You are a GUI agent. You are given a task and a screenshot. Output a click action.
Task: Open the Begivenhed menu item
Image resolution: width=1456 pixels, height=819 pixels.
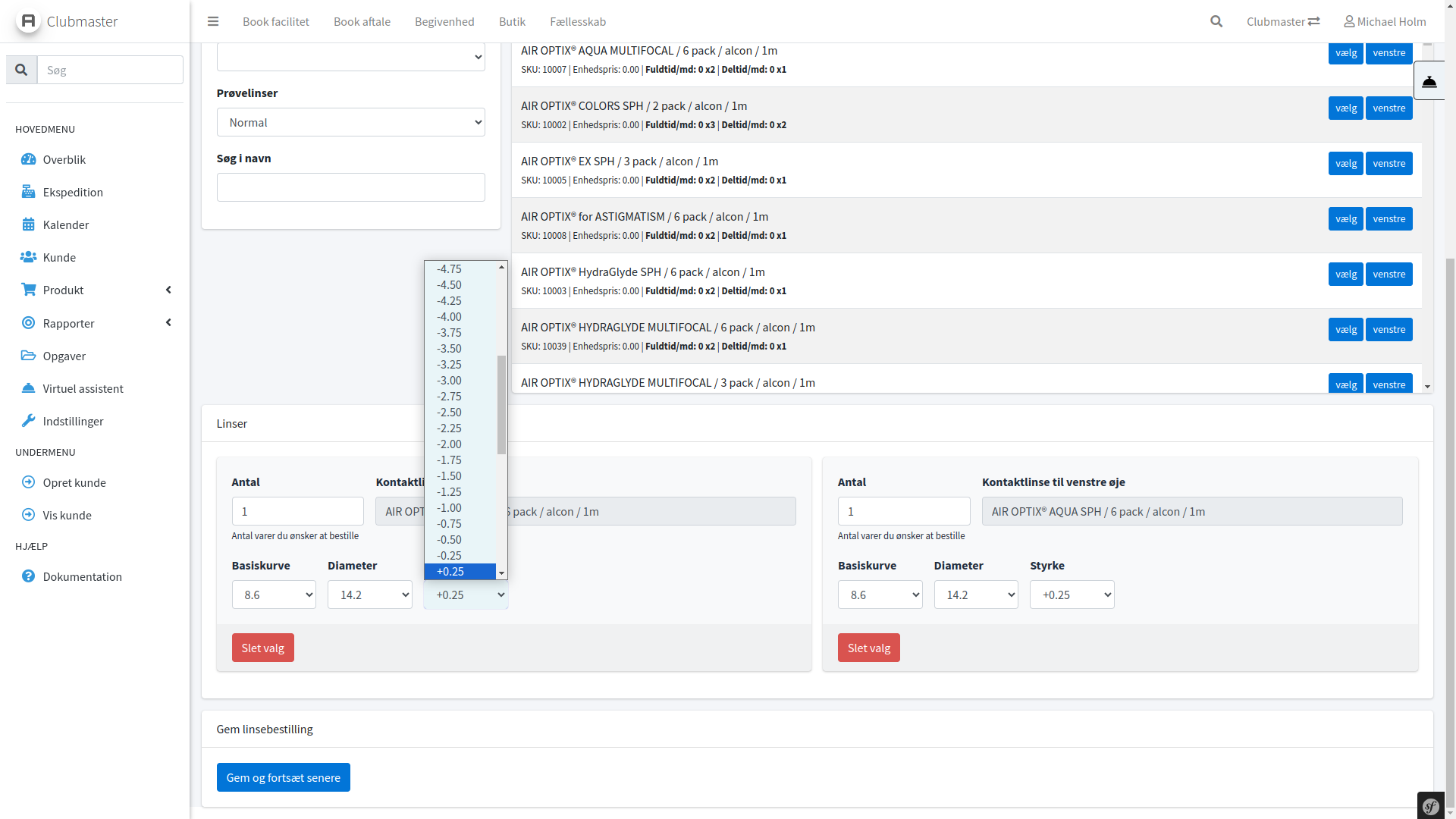click(444, 21)
